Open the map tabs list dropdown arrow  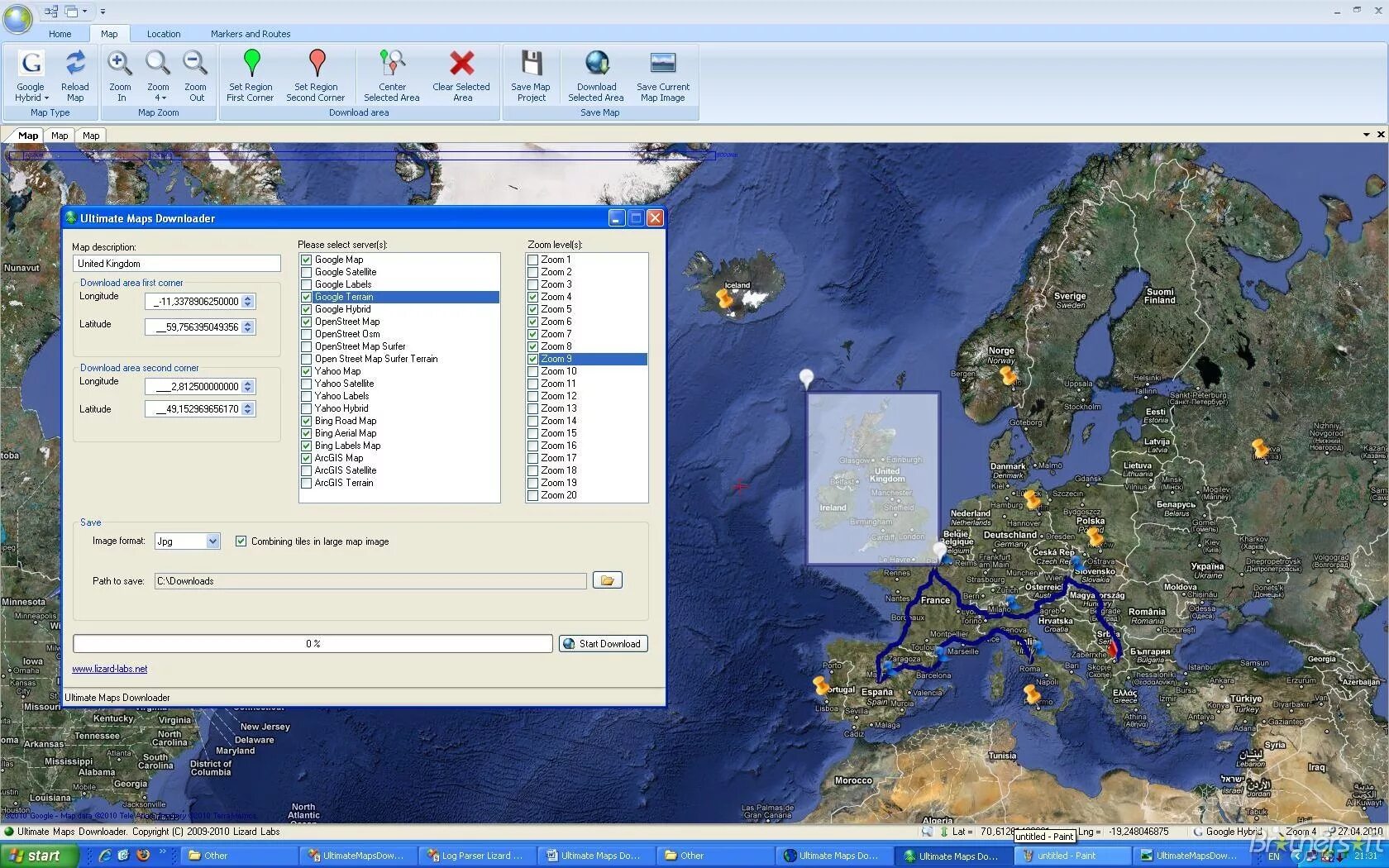1367,135
